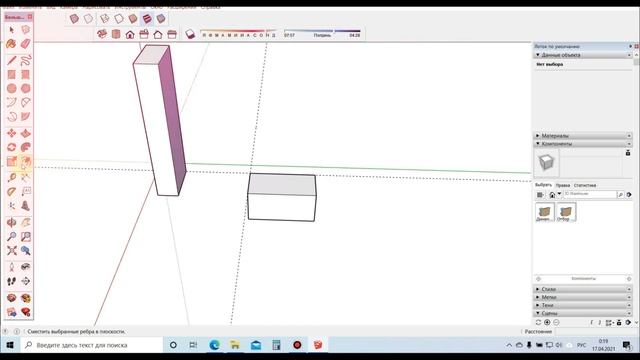
Task: Choose the highlighted Offset tool
Action: click(26, 162)
